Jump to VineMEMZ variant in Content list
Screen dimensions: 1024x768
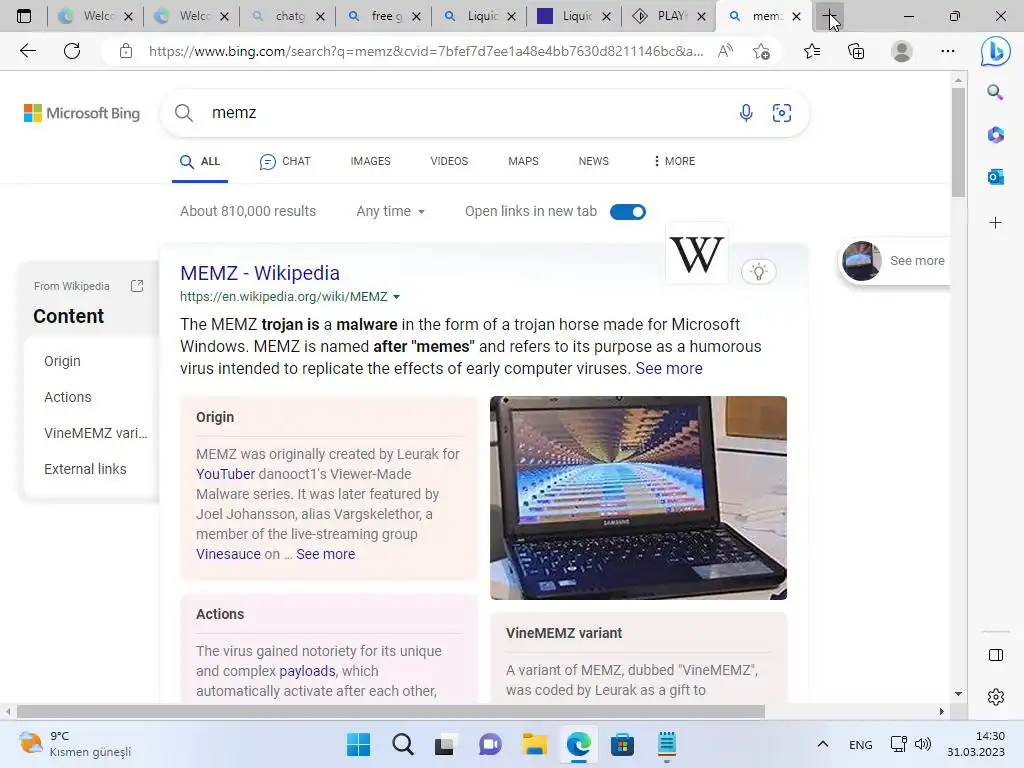pos(95,433)
